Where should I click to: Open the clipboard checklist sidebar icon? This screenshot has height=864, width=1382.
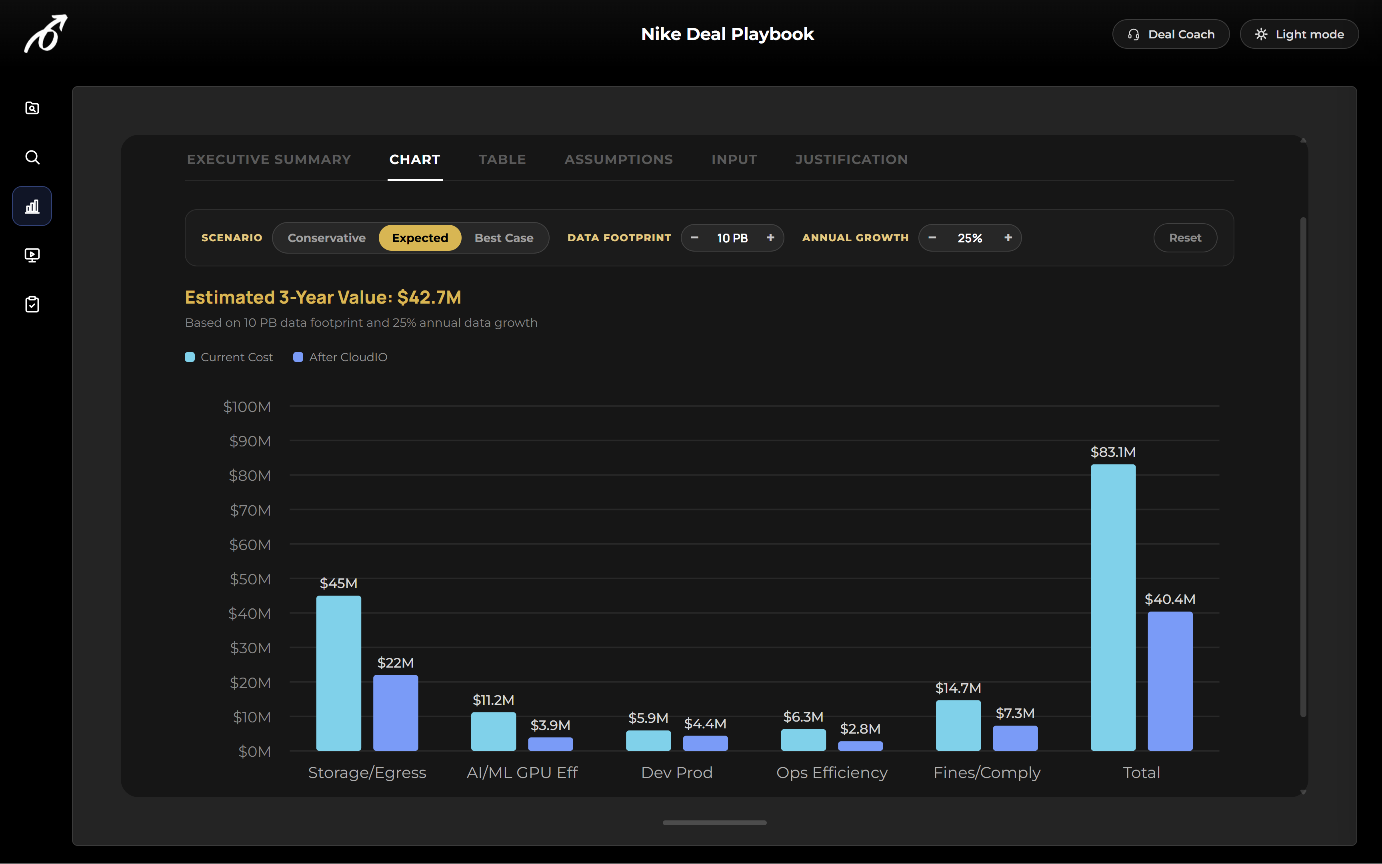(x=32, y=304)
